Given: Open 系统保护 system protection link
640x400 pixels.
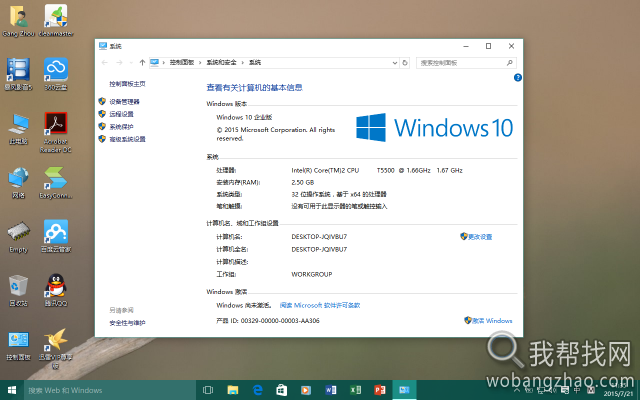Looking at the screenshot, I should [121, 127].
